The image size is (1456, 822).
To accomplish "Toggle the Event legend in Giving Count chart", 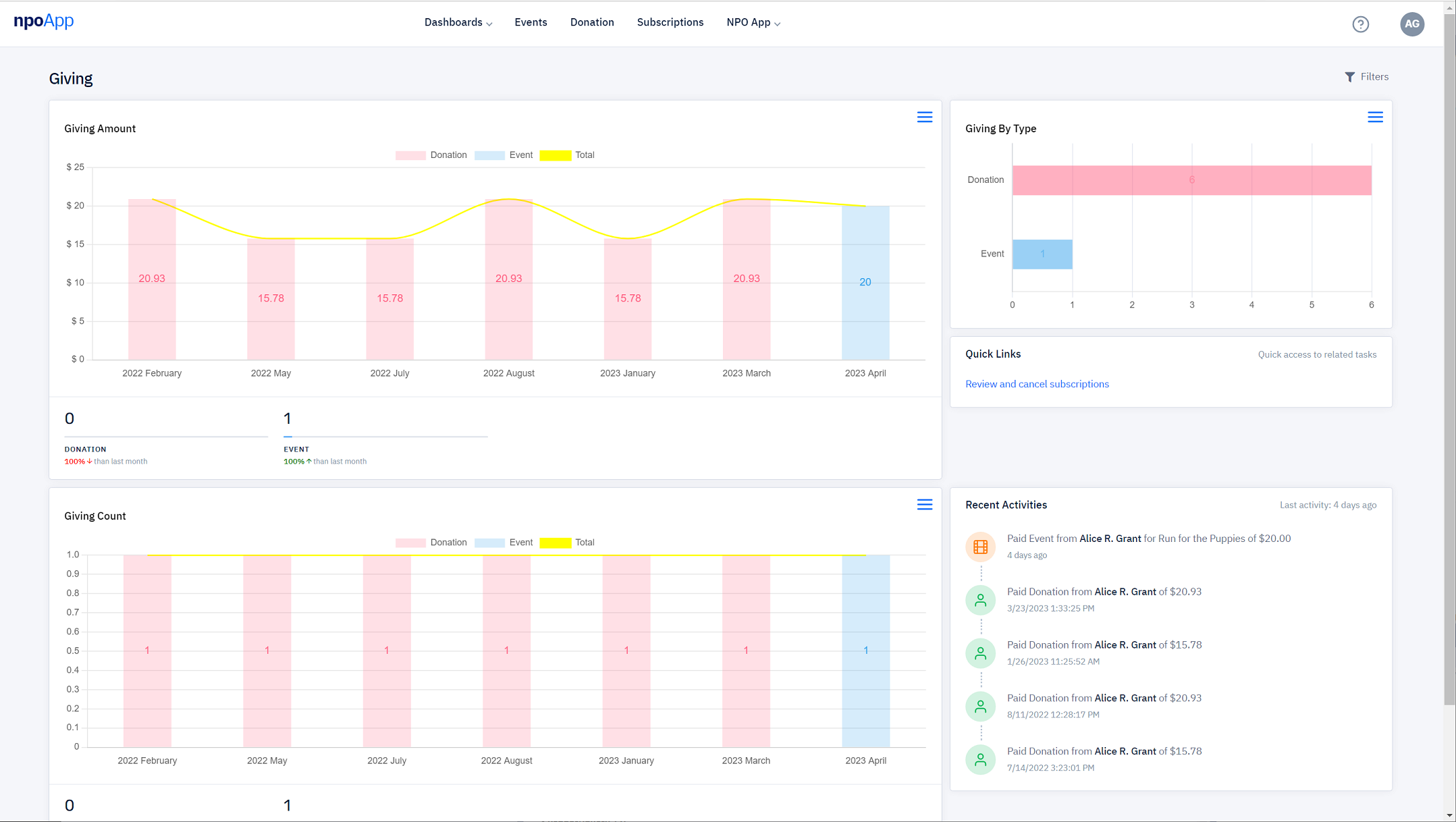I will click(504, 543).
